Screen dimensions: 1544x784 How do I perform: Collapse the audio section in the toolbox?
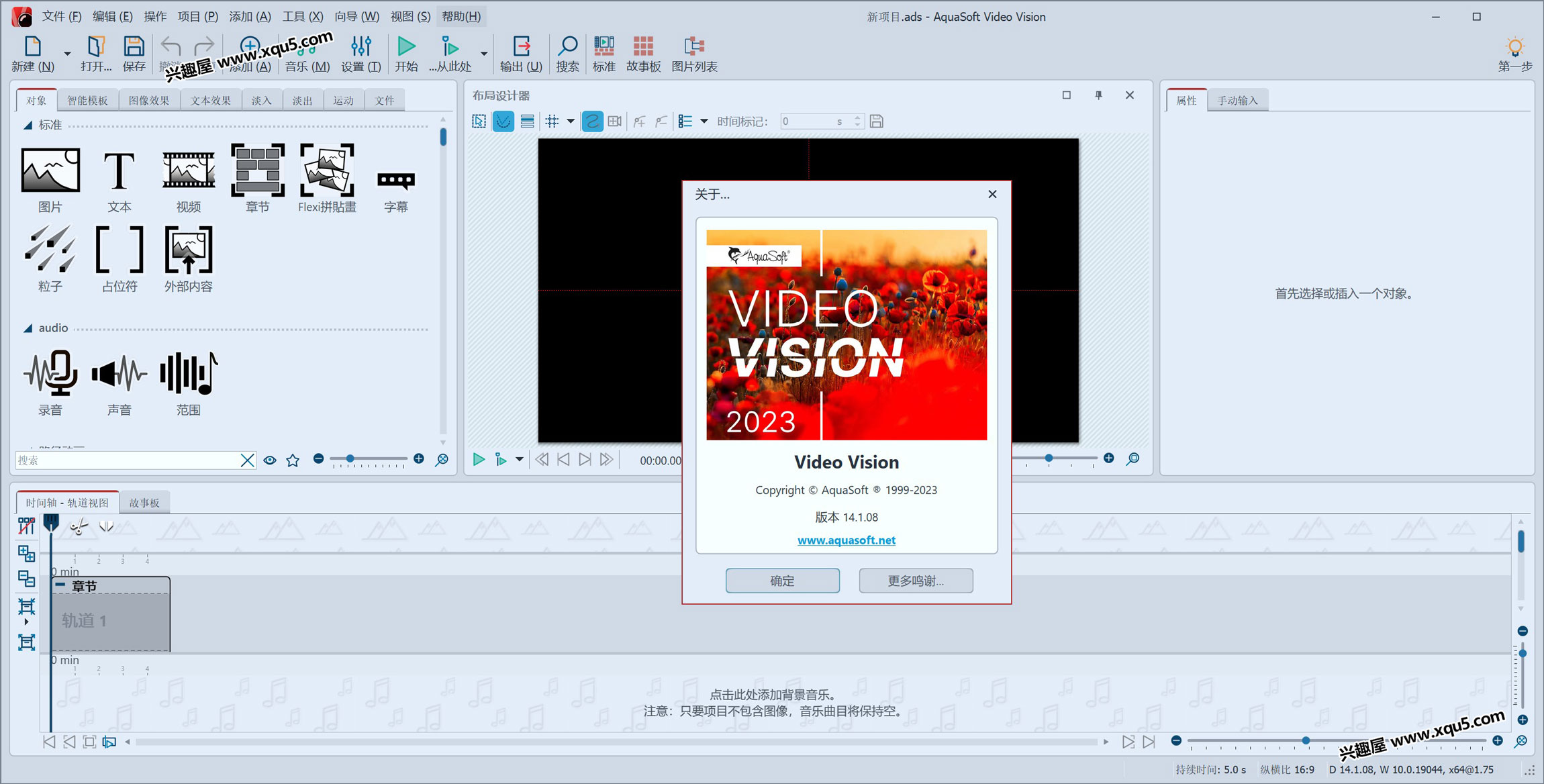[x=28, y=328]
